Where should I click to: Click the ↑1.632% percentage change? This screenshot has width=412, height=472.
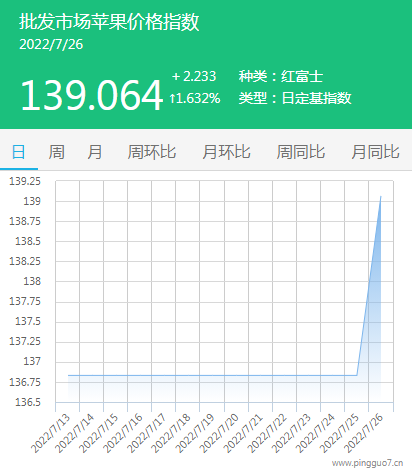(195, 98)
